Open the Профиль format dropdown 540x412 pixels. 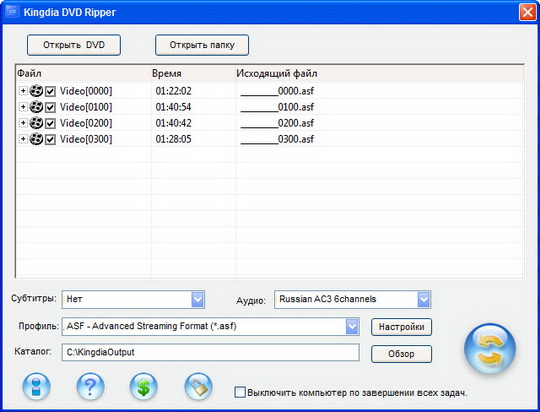tap(352, 327)
